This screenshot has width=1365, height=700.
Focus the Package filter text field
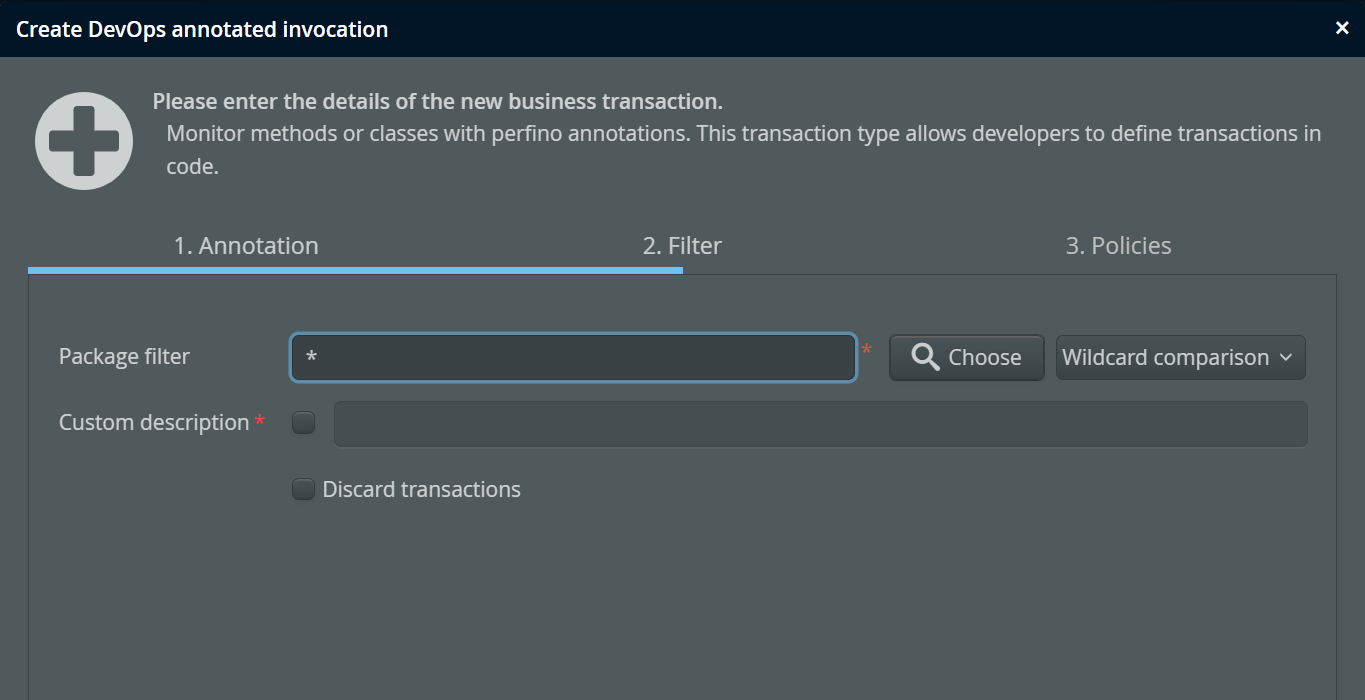pyautogui.click(x=573, y=357)
